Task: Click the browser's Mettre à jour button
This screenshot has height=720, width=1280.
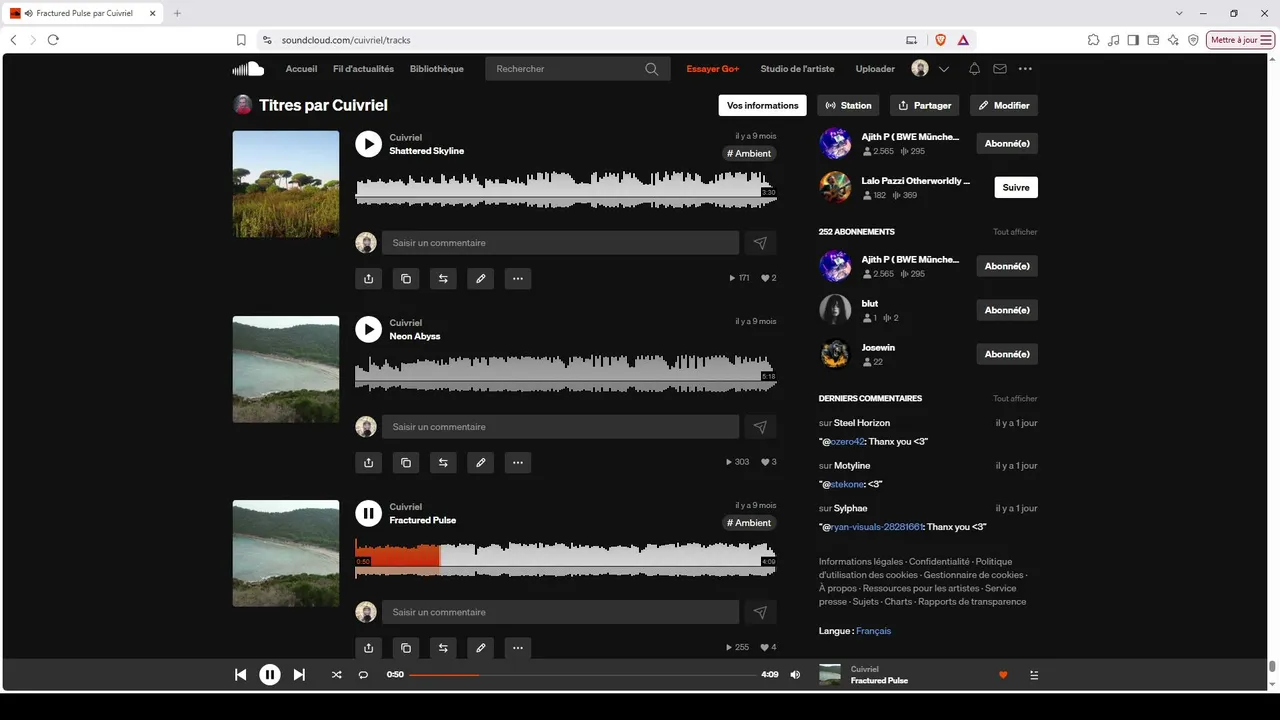Action: coord(1241,40)
